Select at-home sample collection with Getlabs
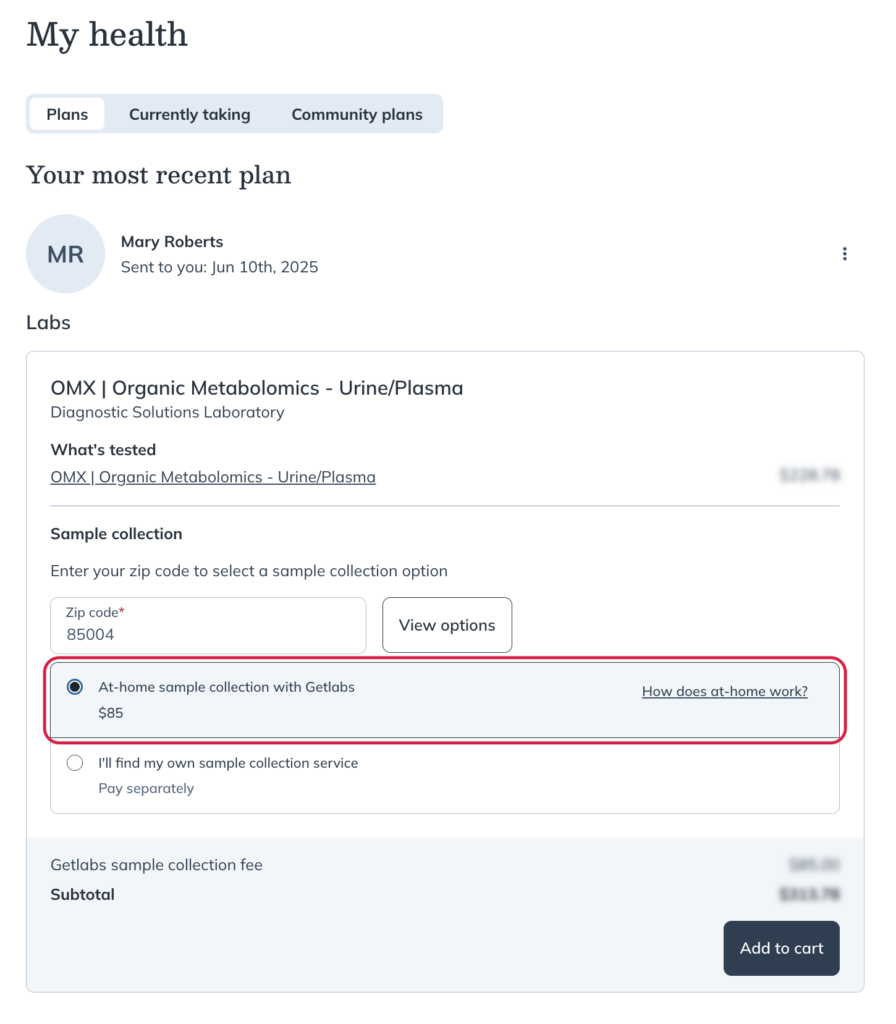The height and width of the screenshot is (1024, 896). tap(74, 687)
